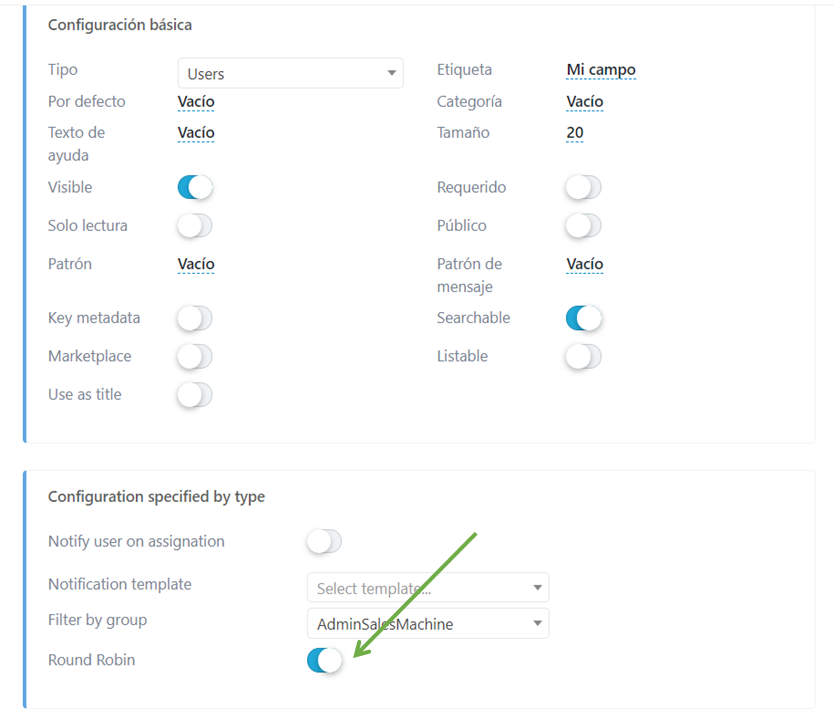Toggle Key metadata on
The image size is (834, 720).
pyautogui.click(x=195, y=318)
